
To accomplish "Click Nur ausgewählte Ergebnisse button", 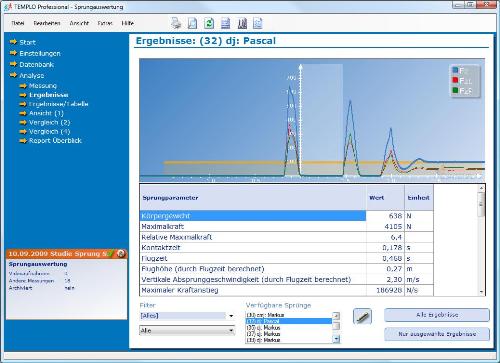I will [x=437, y=334].
